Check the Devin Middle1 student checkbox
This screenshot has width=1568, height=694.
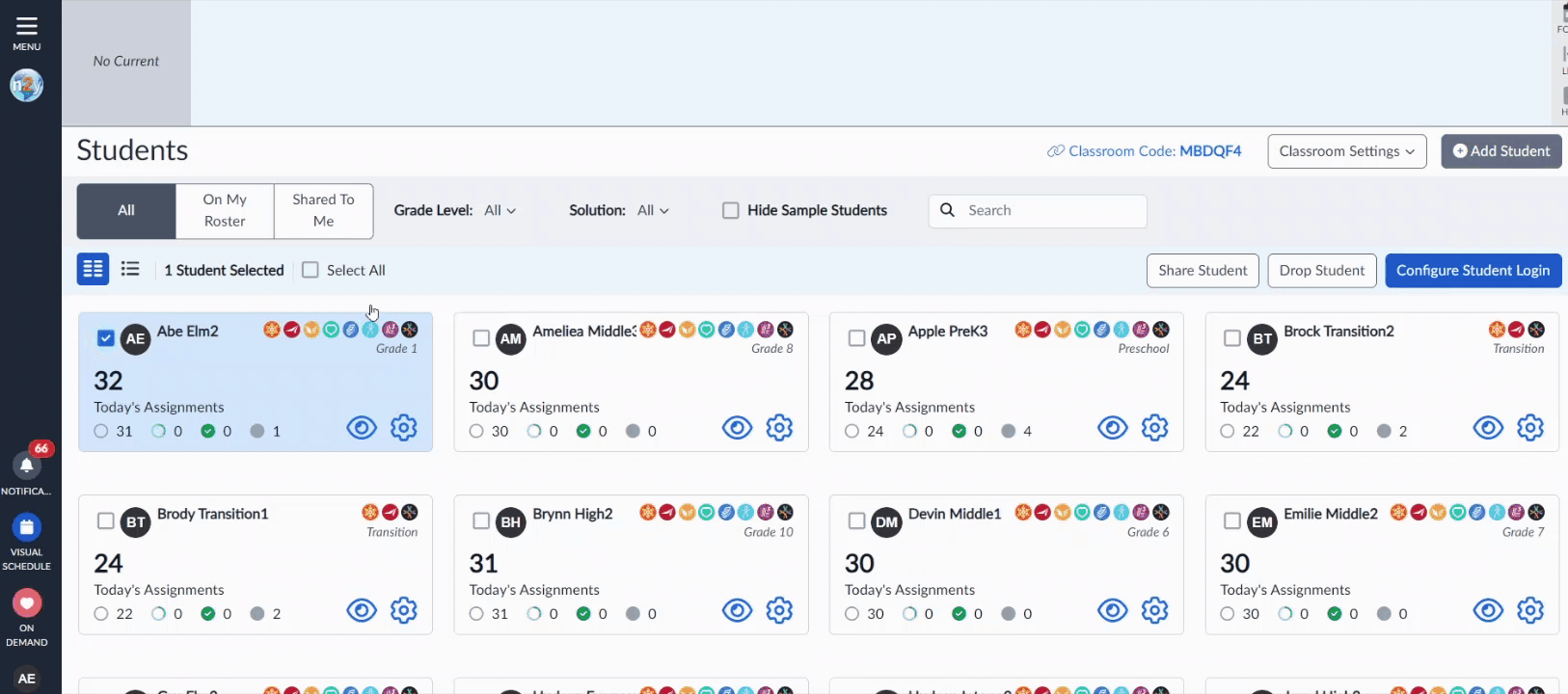point(856,520)
